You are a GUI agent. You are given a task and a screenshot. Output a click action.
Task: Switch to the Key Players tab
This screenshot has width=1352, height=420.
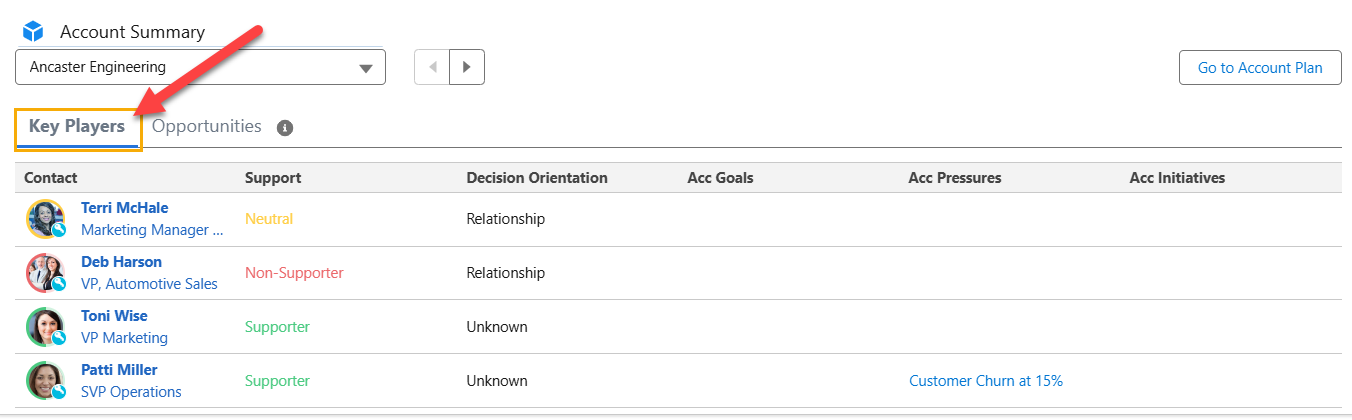[x=77, y=127]
